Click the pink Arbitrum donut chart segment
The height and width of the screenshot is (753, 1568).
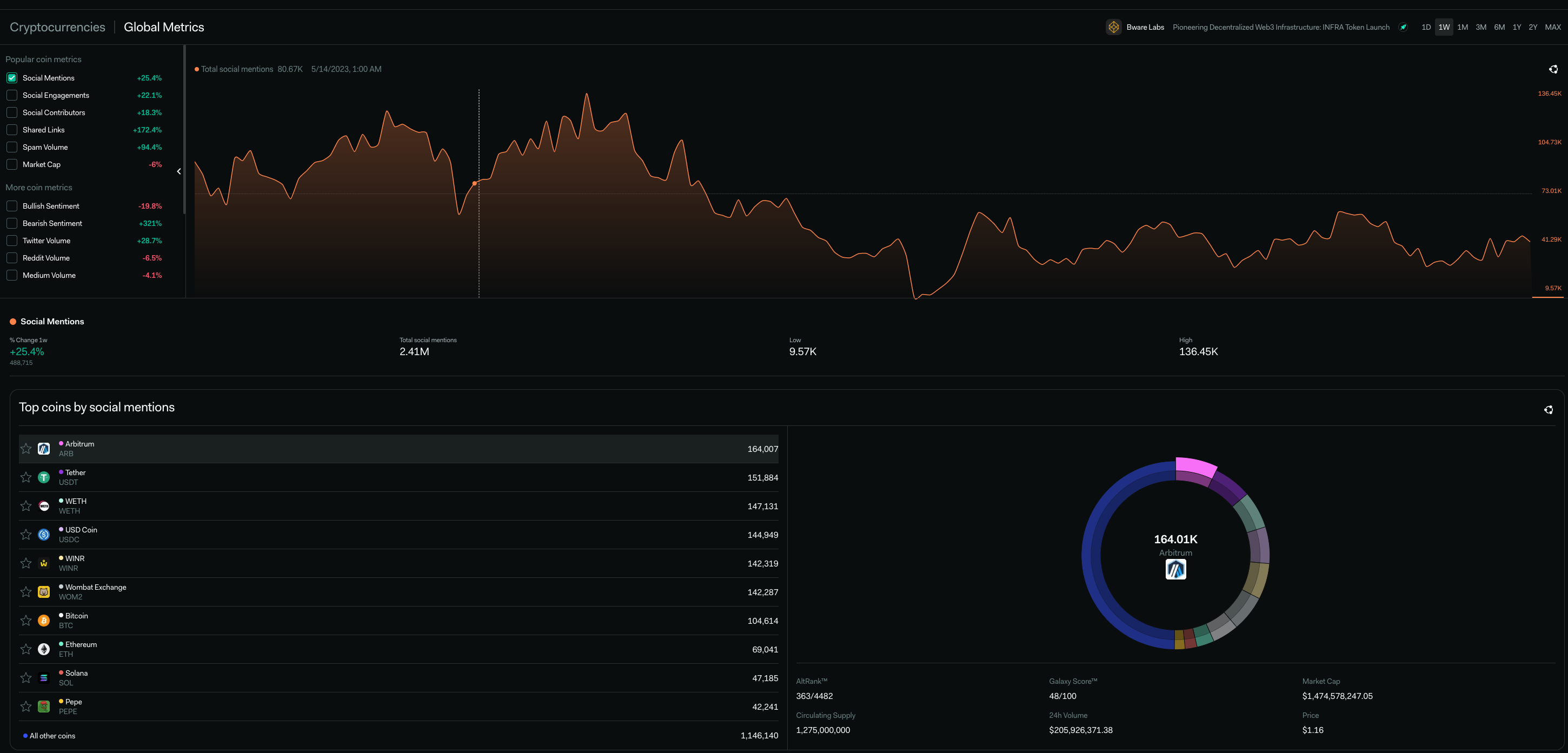click(1194, 468)
